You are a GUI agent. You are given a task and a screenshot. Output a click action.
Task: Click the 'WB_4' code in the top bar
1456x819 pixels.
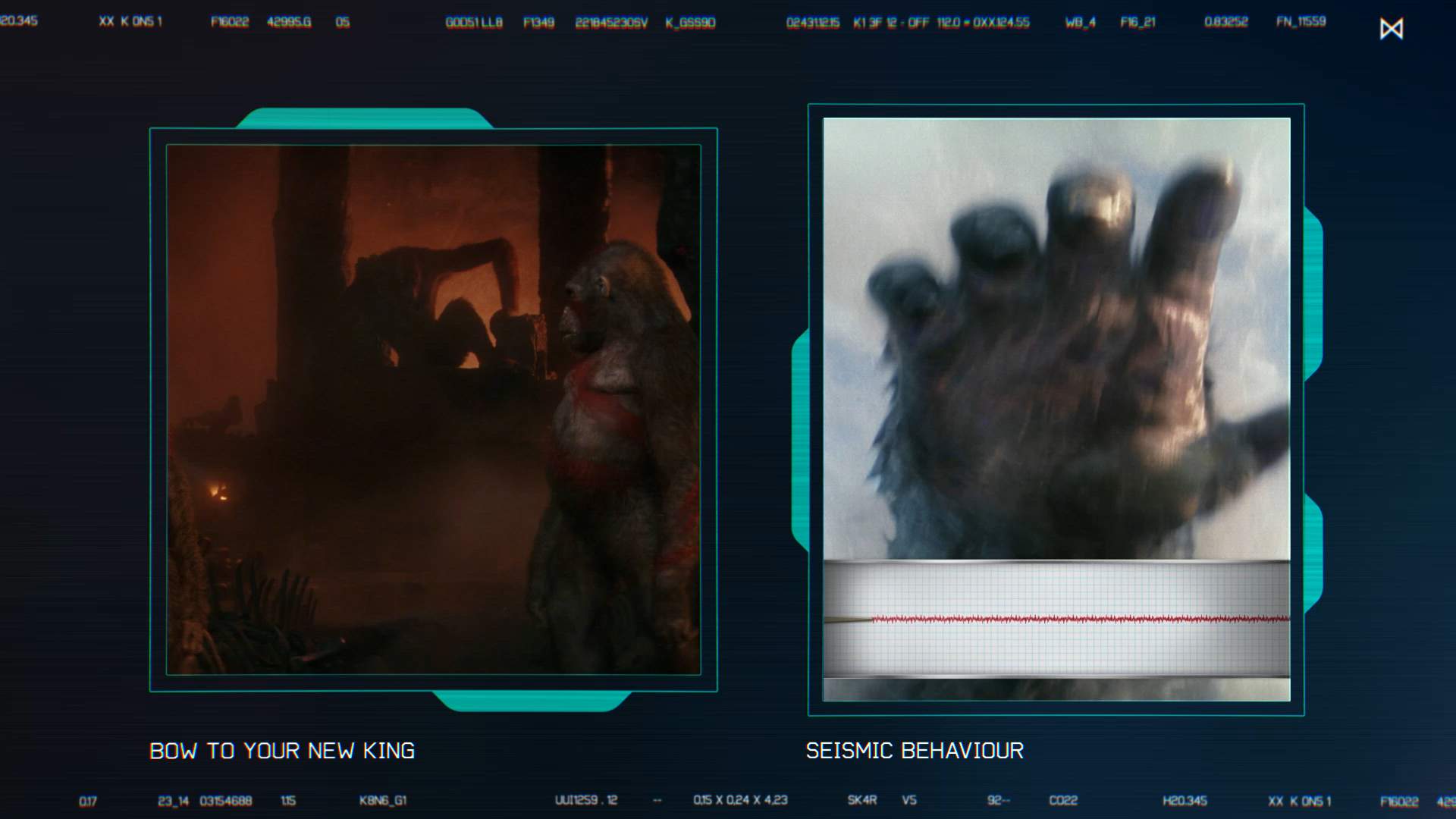[x=1080, y=23]
